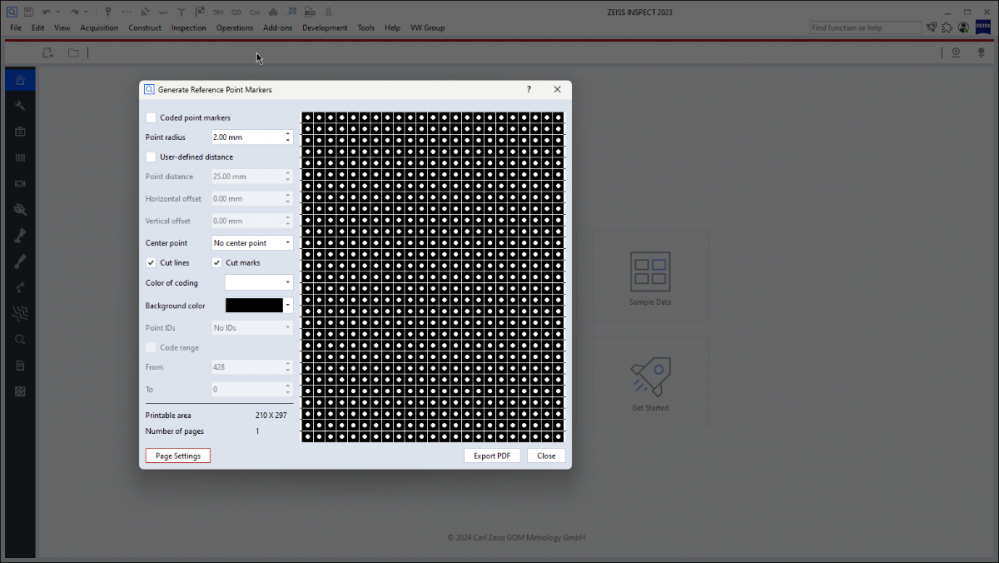Click the open folder icon below menu bar
Image resolution: width=999 pixels, height=563 pixels.
click(73, 53)
